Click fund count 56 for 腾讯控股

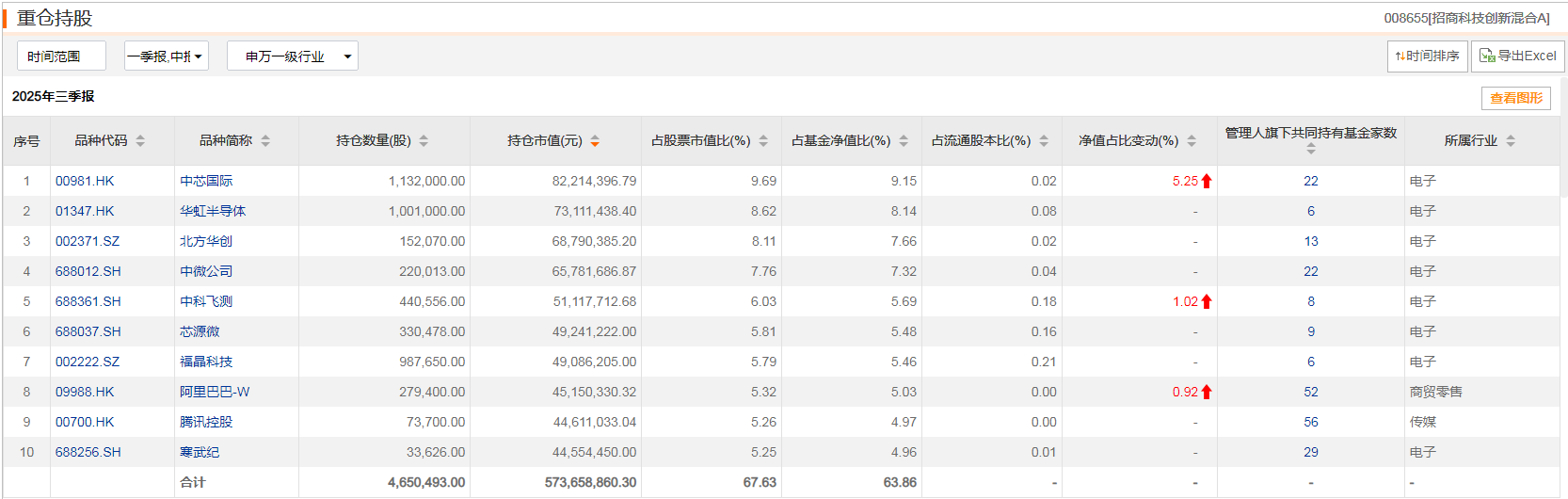[x=1311, y=423]
